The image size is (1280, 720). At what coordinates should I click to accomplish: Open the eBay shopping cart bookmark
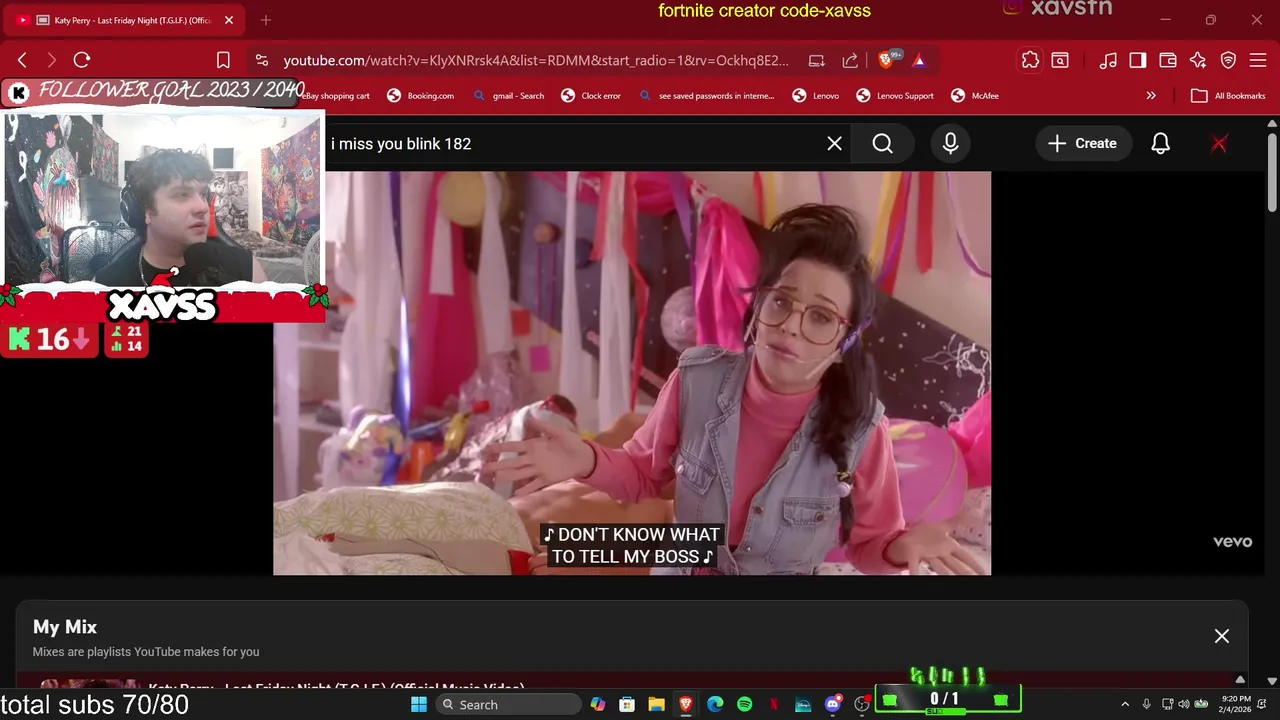click(x=336, y=96)
